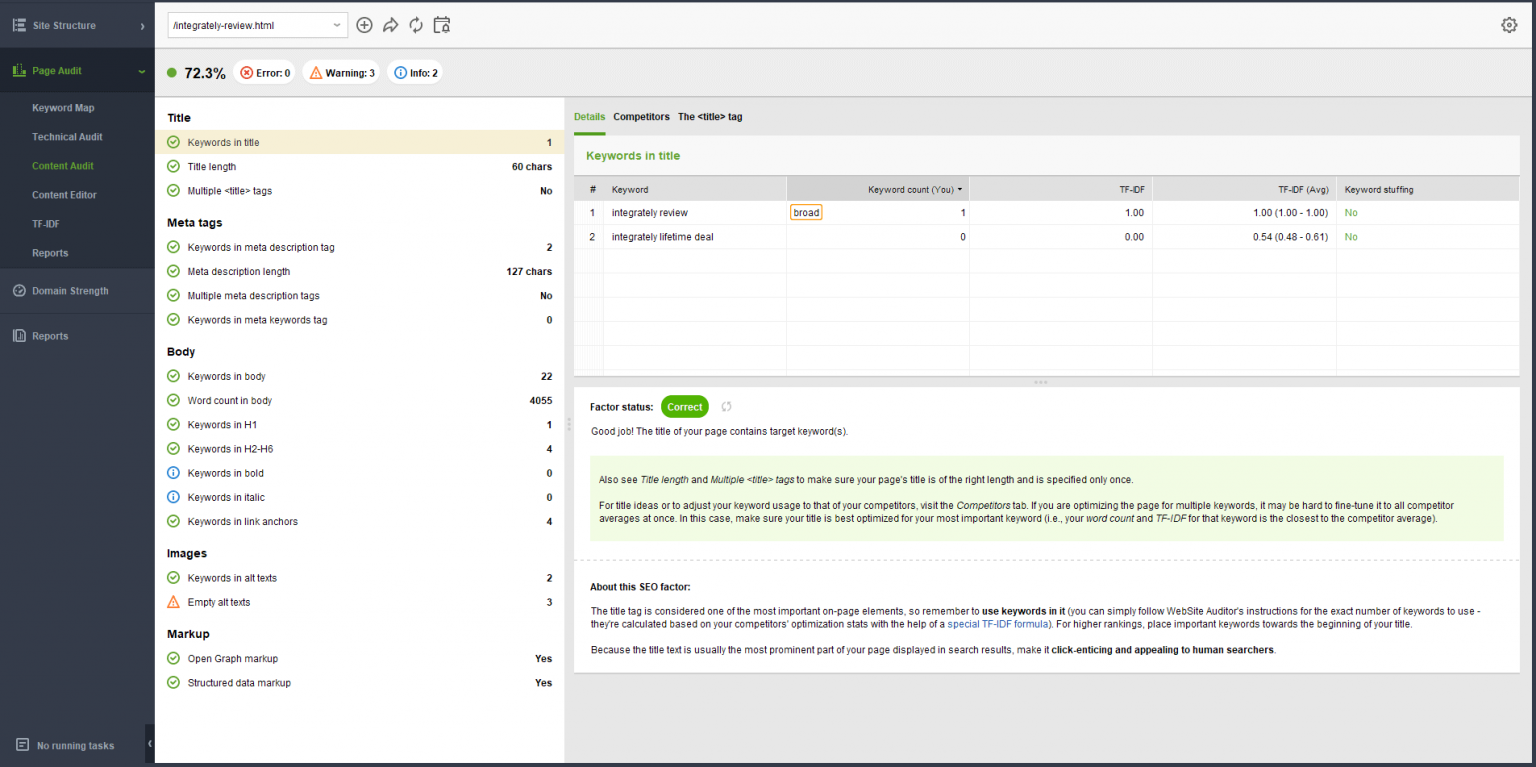
Task: Click the green Correct status badge
Action: [684, 406]
